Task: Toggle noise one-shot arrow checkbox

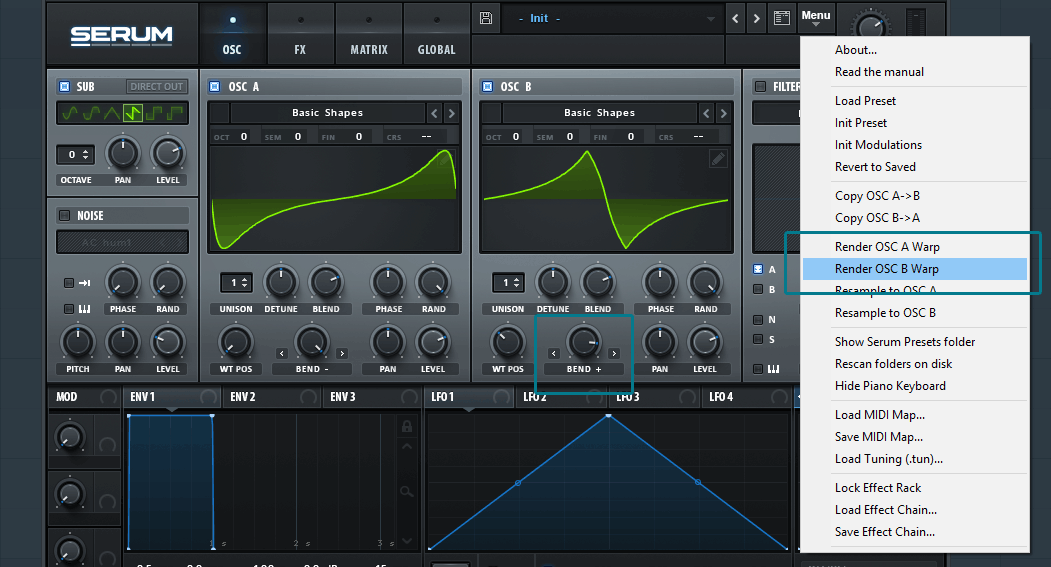Action: tap(68, 283)
